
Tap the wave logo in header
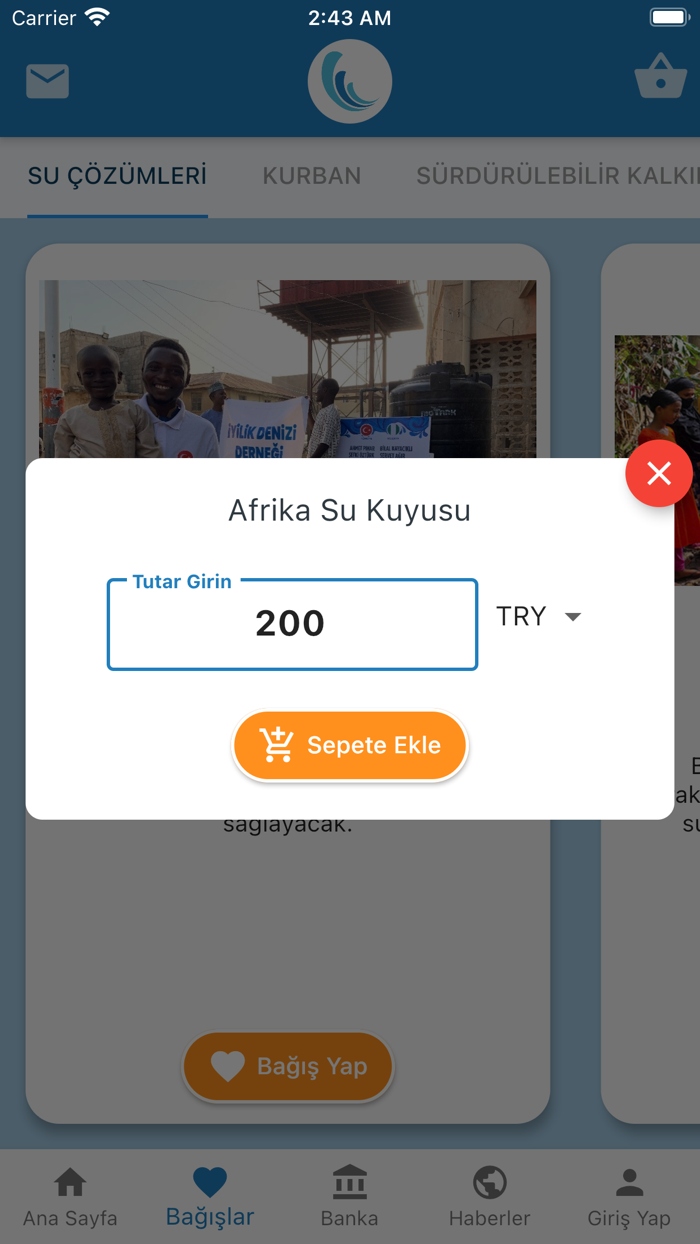[350, 82]
